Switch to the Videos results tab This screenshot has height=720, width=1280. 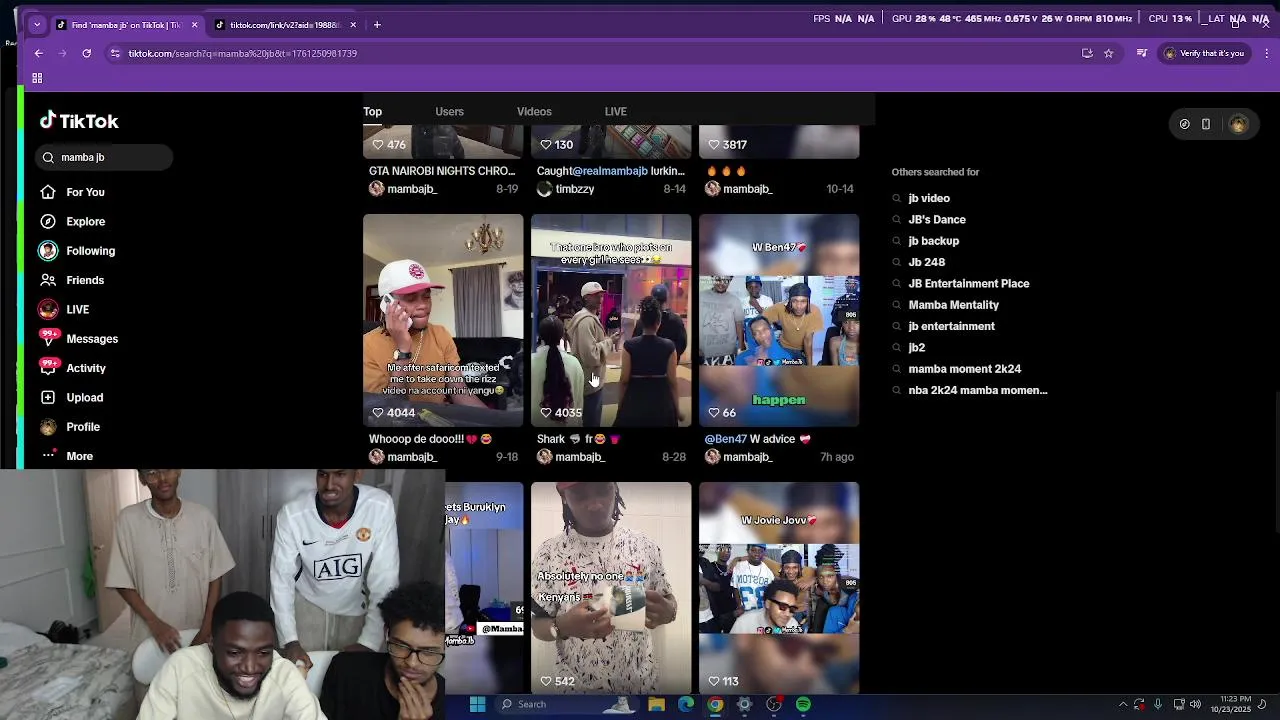(534, 112)
